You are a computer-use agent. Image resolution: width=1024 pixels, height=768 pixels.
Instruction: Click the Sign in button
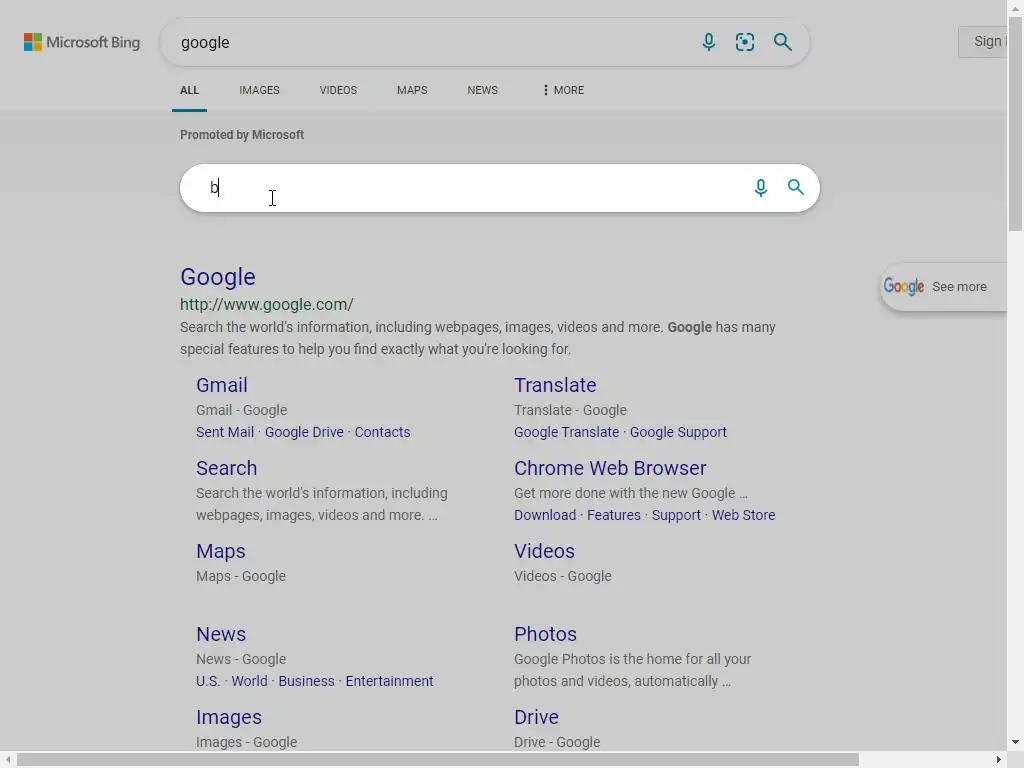986,42
